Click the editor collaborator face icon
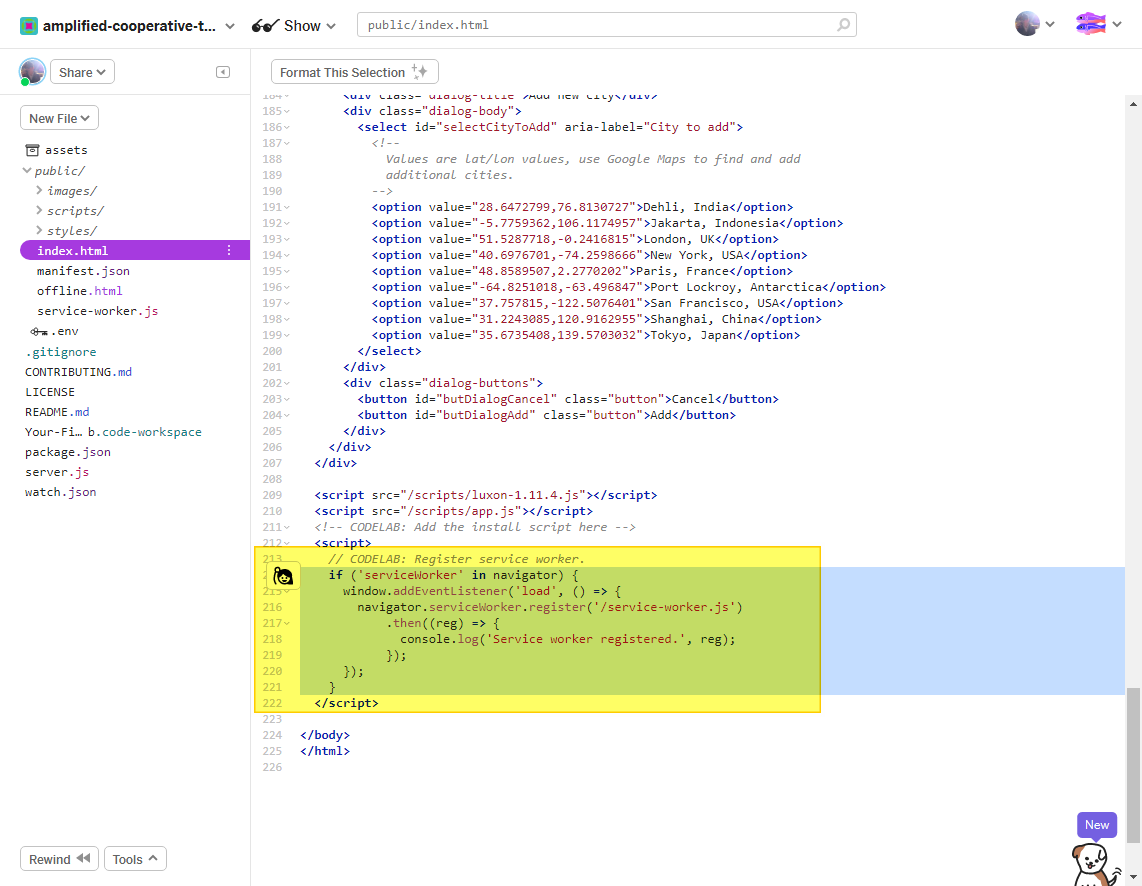 pyautogui.click(x=283, y=577)
